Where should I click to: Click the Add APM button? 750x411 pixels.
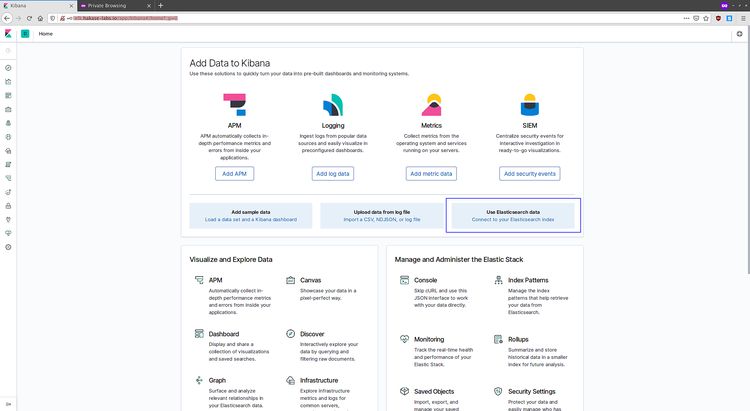(234, 174)
